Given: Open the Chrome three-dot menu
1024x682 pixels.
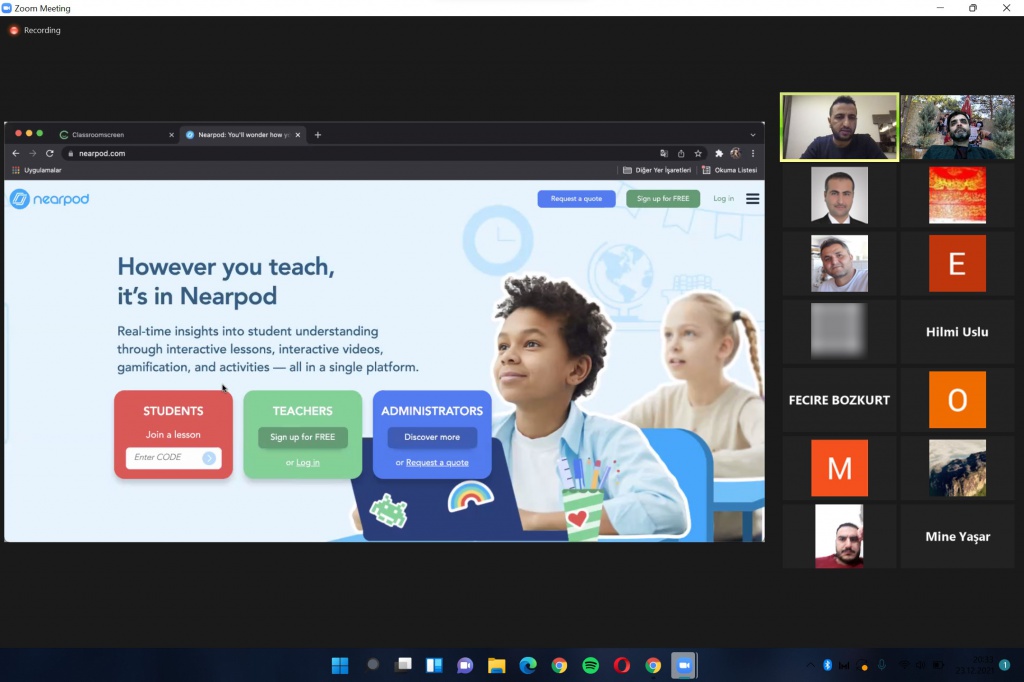Looking at the screenshot, I should coord(753,154).
